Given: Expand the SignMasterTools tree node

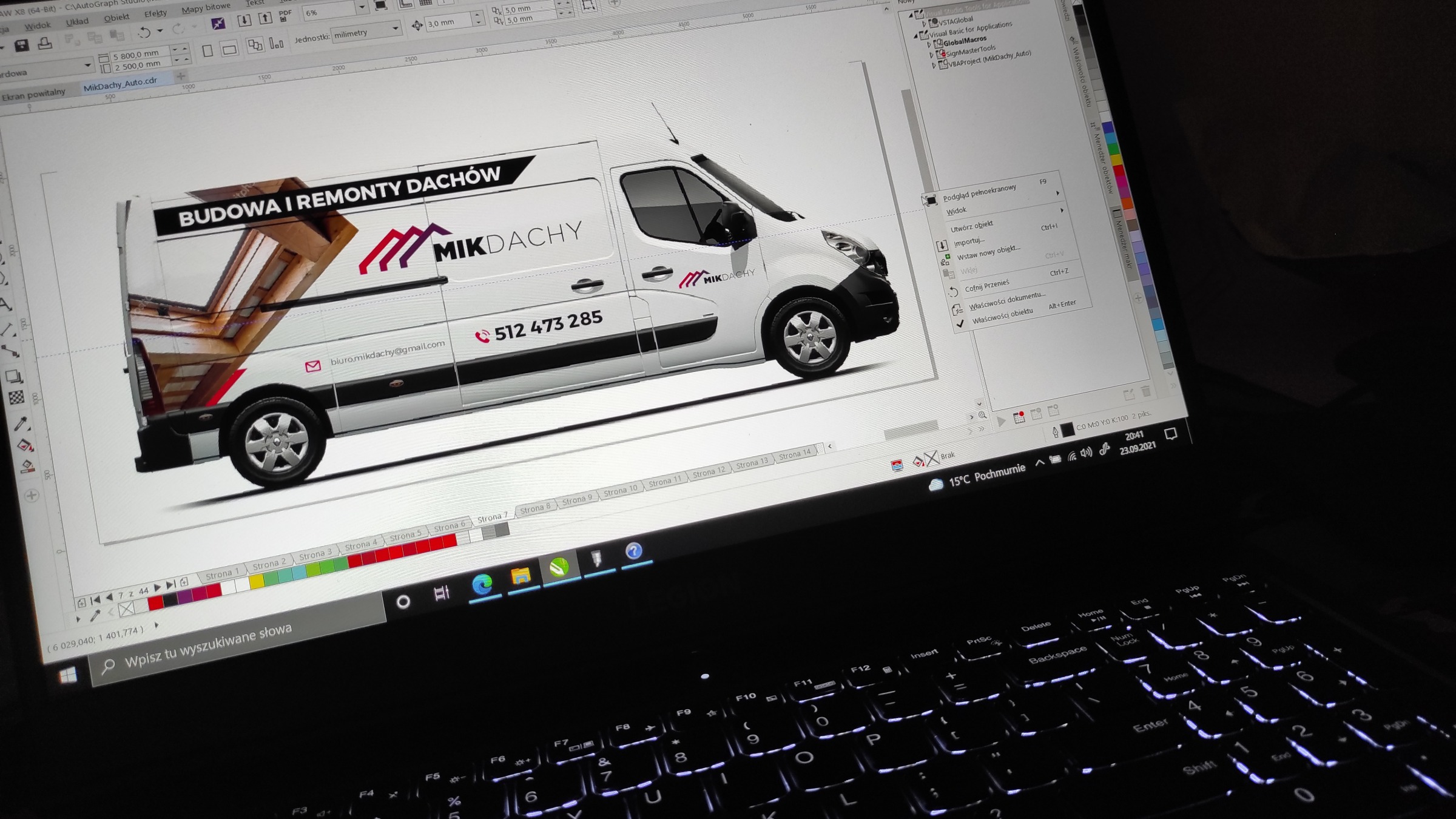Looking at the screenshot, I should [x=932, y=55].
